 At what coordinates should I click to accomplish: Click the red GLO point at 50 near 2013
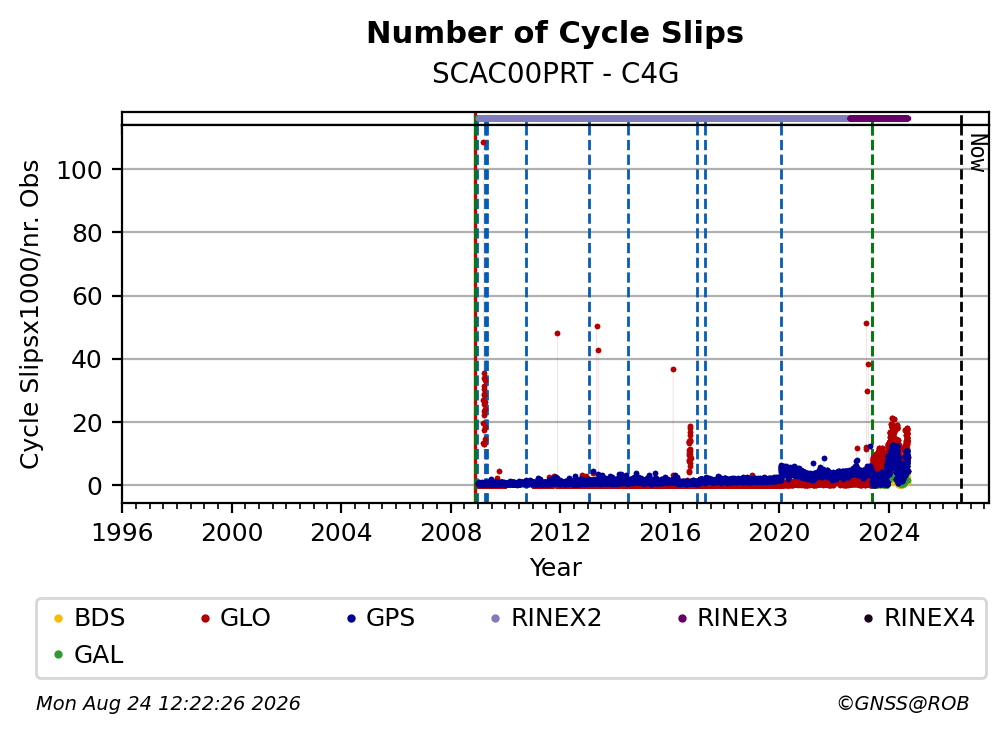click(x=597, y=327)
